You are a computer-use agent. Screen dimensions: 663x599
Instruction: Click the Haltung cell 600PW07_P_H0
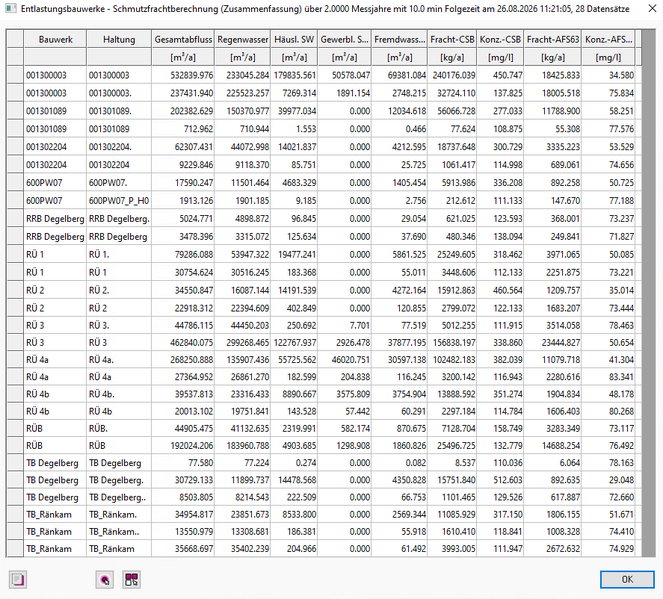click(119, 200)
